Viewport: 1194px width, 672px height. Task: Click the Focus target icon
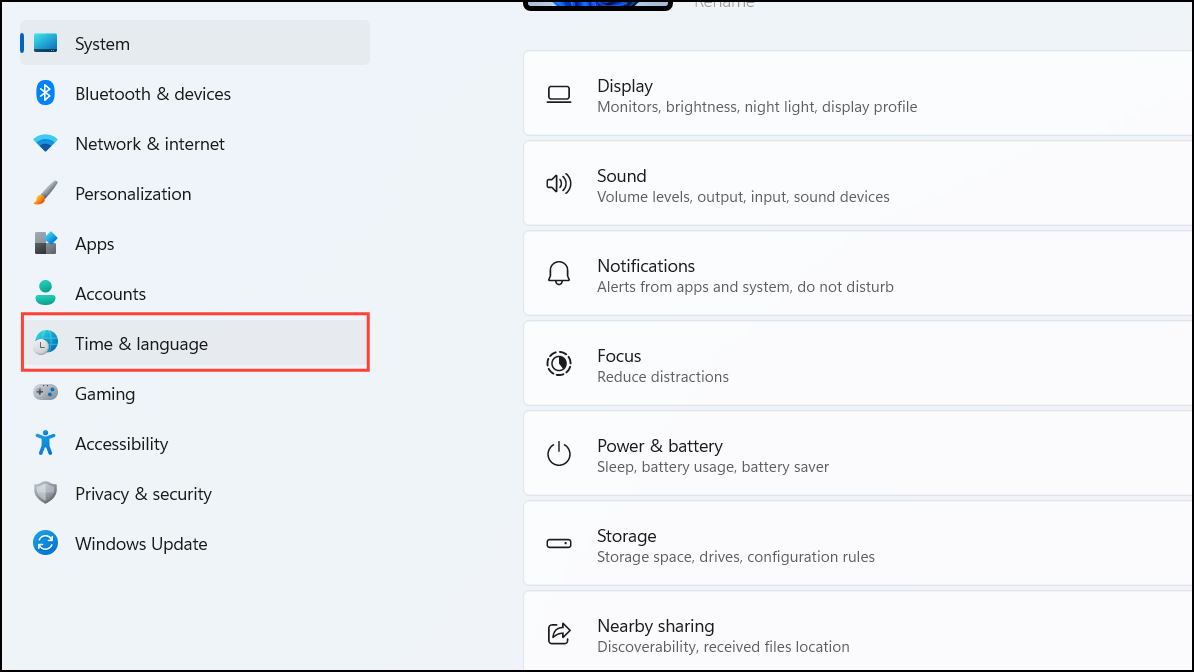(560, 363)
